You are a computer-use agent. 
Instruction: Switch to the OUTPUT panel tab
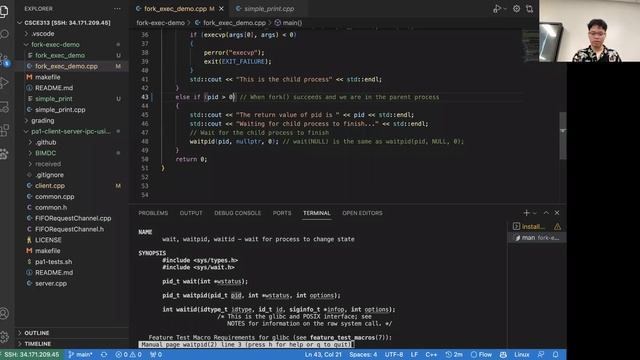pos(191,213)
